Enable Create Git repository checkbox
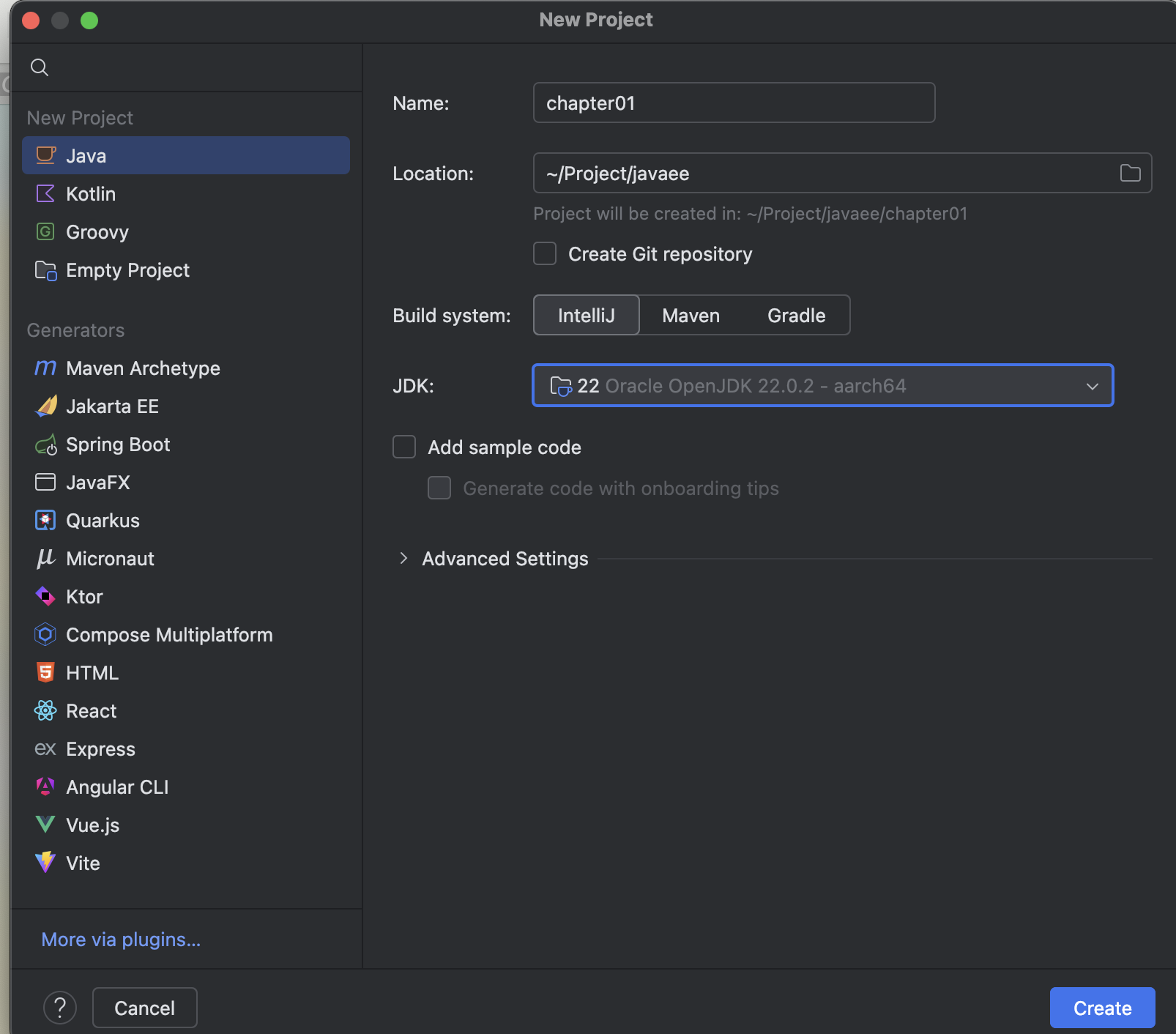Screen dimensions: 1176x1034 pyautogui.click(x=545, y=253)
